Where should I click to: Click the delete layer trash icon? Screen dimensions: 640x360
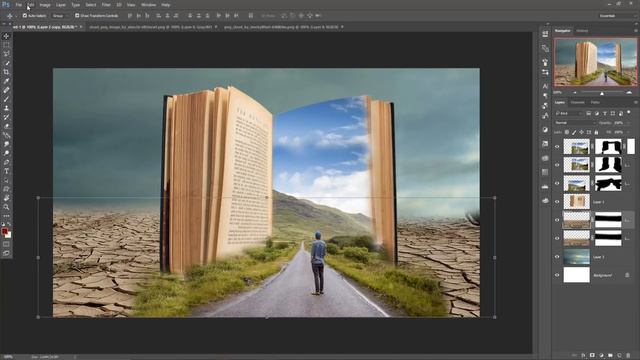tap(628, 356)
